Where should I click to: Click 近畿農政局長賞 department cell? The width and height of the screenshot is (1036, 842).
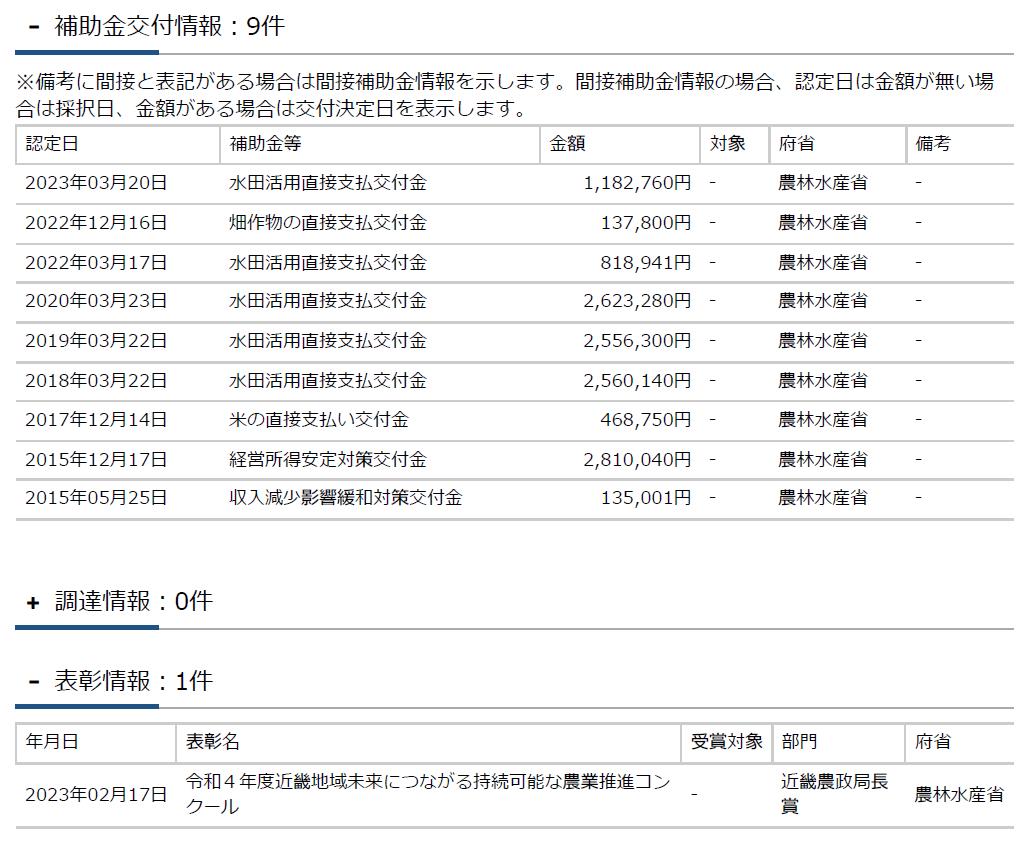point(834,794)
